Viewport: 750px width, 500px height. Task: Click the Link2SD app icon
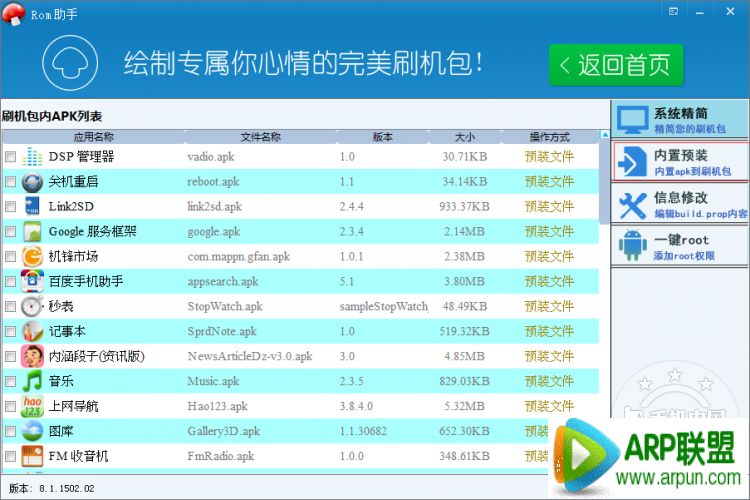click(32, 207)
